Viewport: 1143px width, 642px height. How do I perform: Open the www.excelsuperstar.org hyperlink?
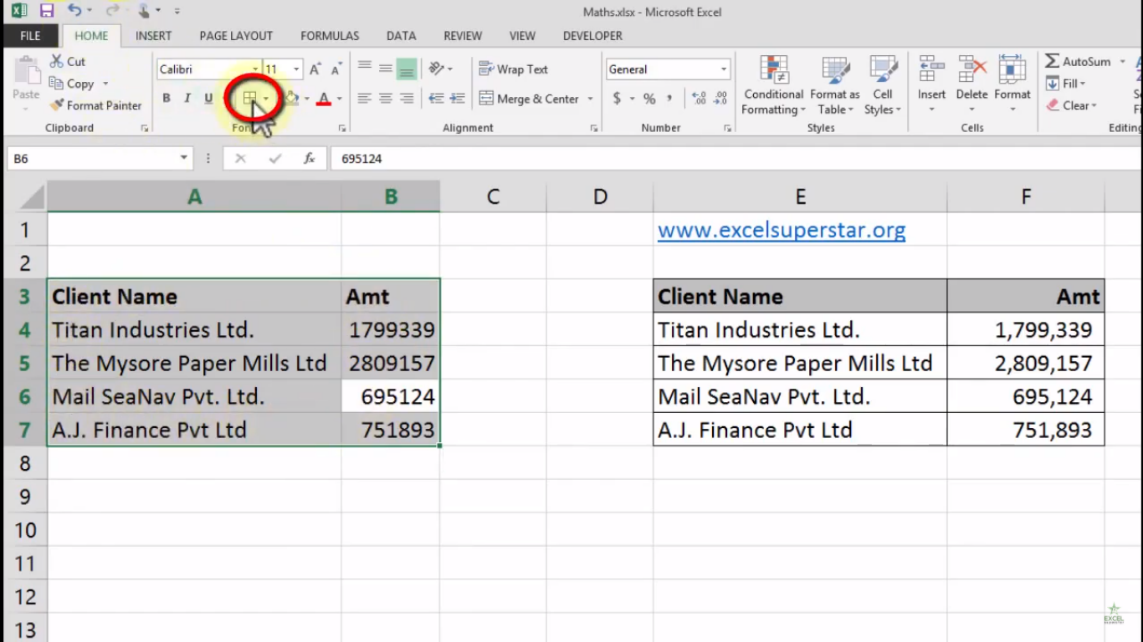coord(781,230)
